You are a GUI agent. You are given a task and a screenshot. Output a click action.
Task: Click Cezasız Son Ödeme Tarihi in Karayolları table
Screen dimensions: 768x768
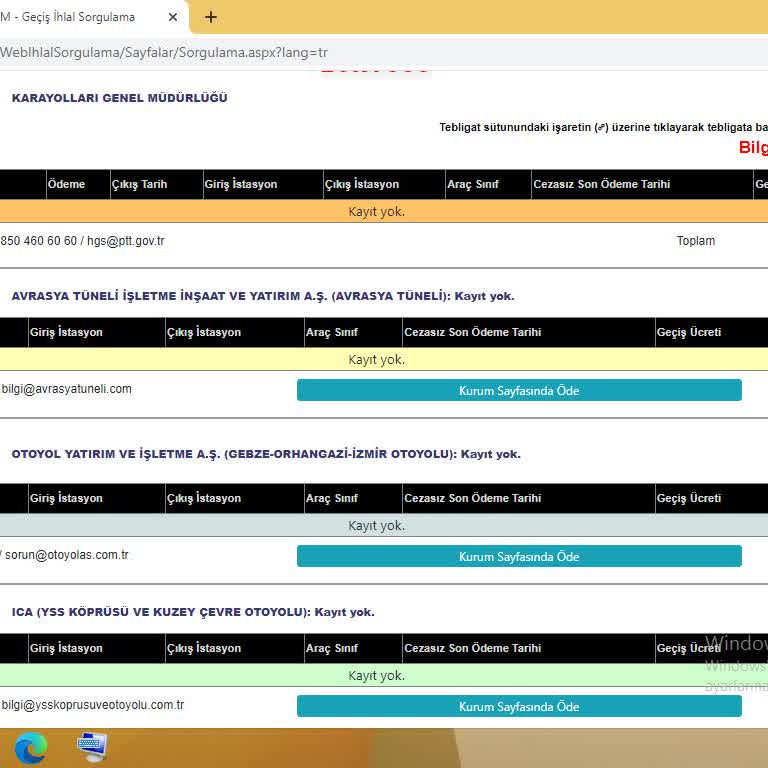(x=601, y=184)
